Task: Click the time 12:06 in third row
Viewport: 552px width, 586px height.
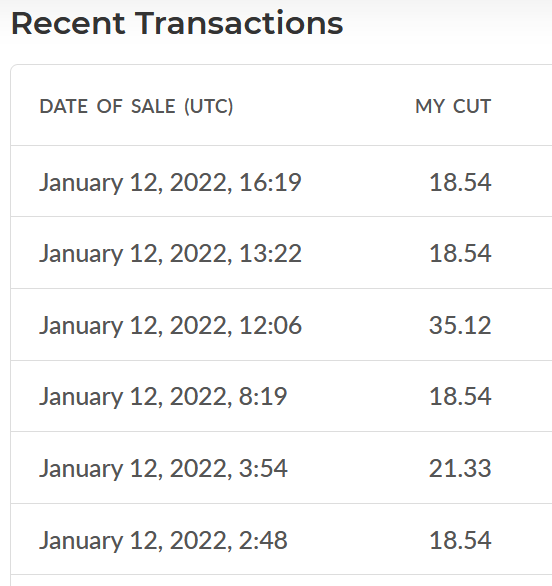Action: tap(270, 325)
